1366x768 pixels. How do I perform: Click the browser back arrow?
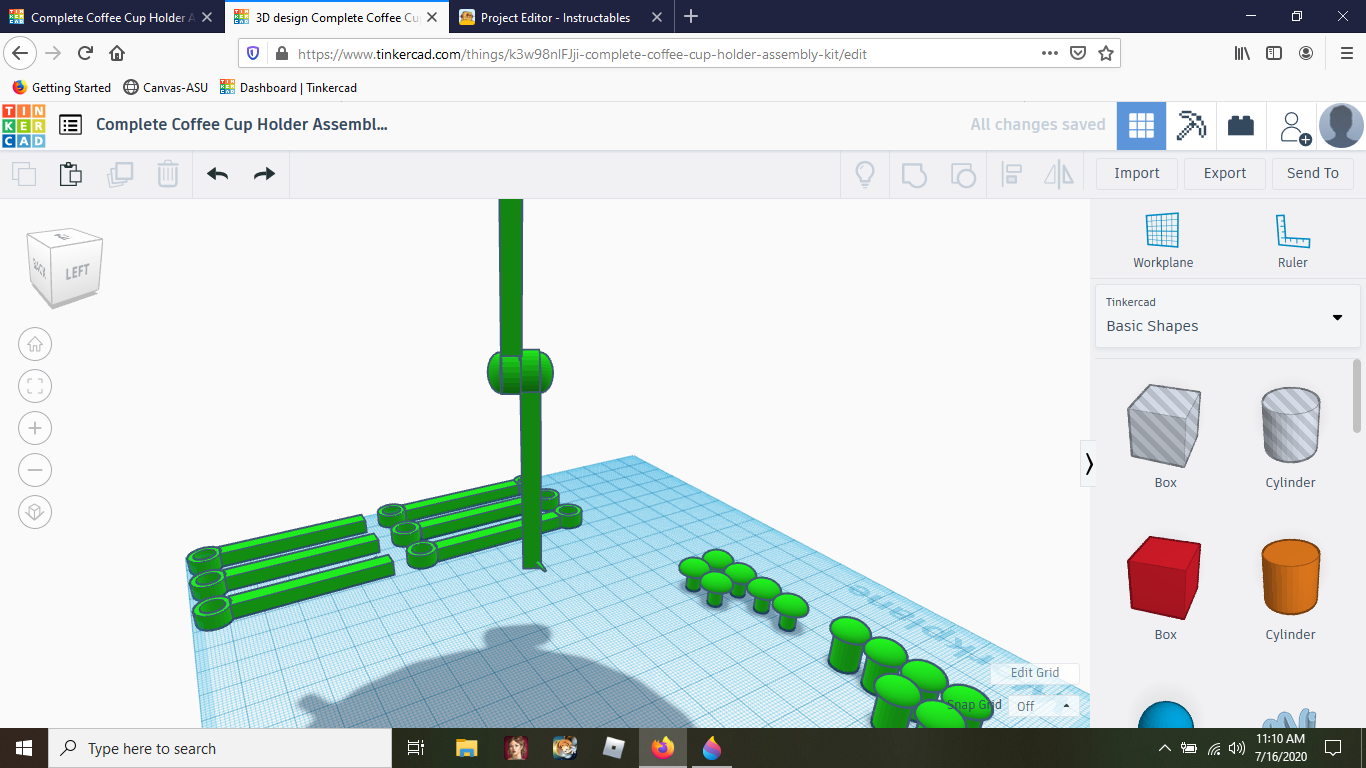click(x=21, y=54)
